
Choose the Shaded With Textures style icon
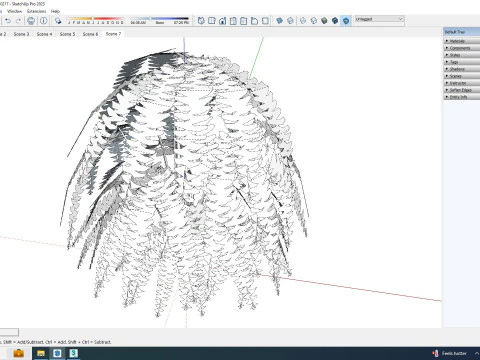(335, 21)
